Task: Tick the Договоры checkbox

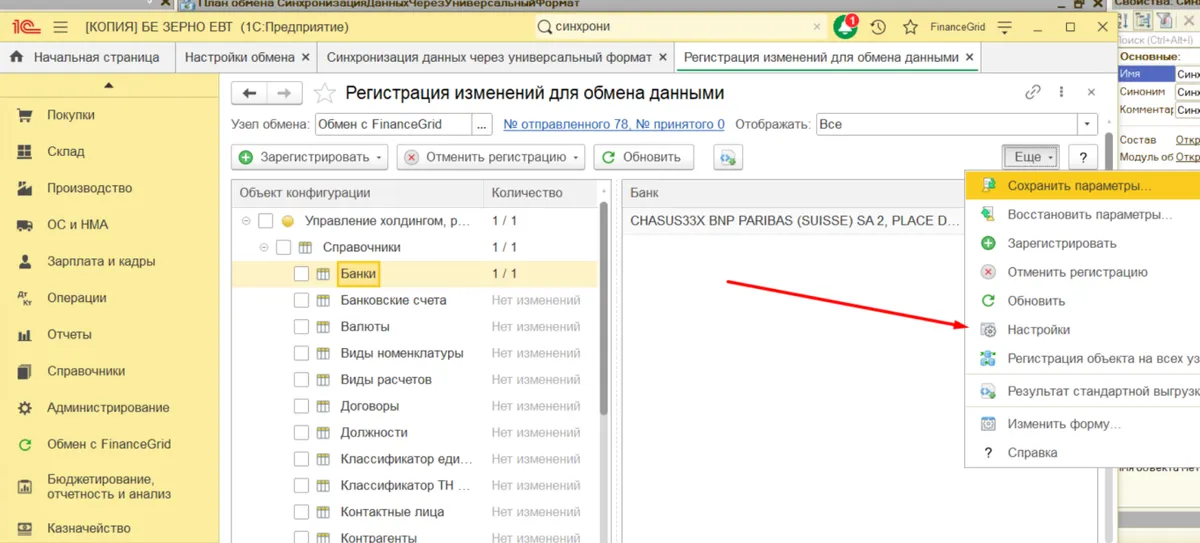Action: click(301, 406)
